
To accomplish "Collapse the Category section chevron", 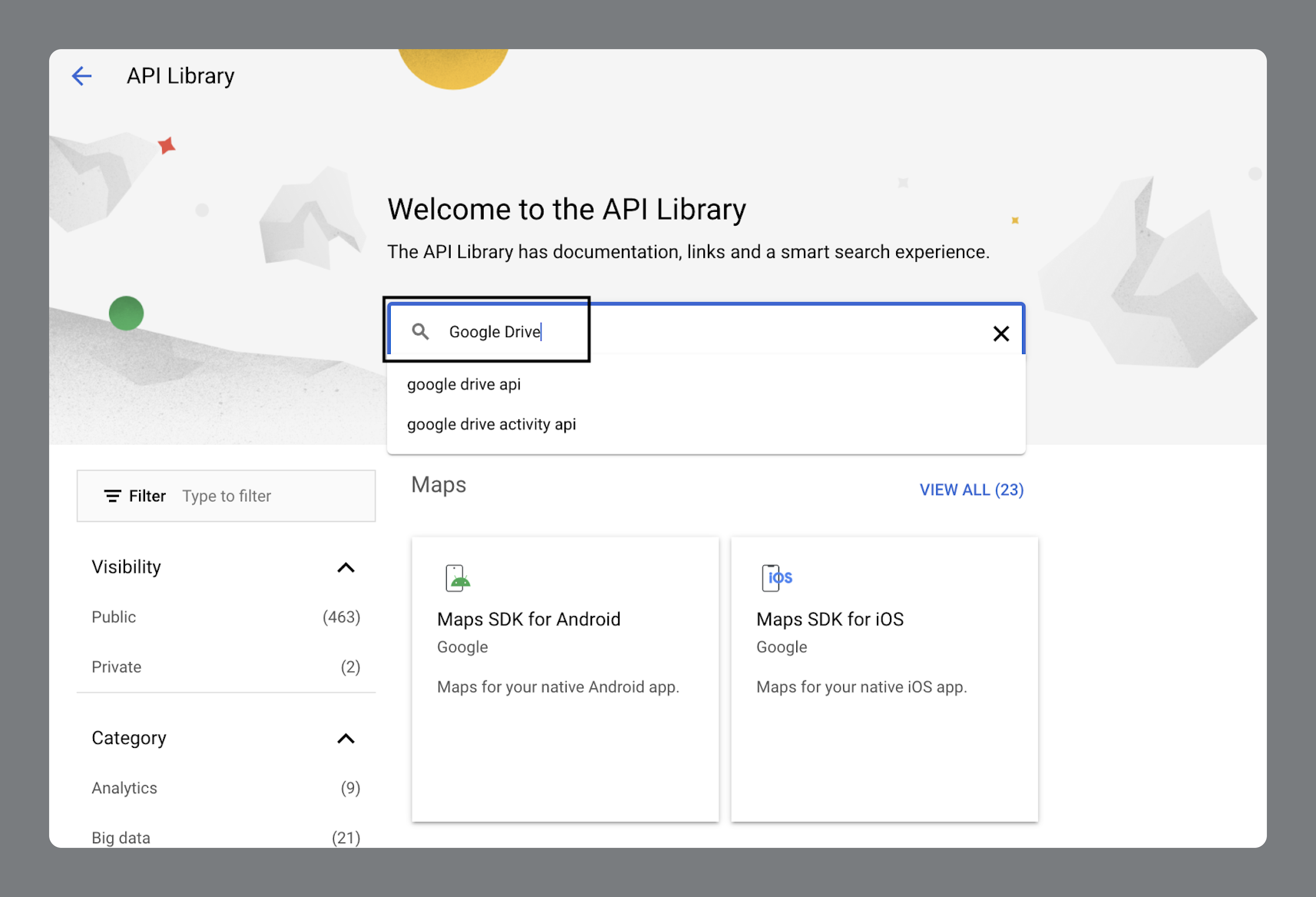I will click(x=346, y=738).
